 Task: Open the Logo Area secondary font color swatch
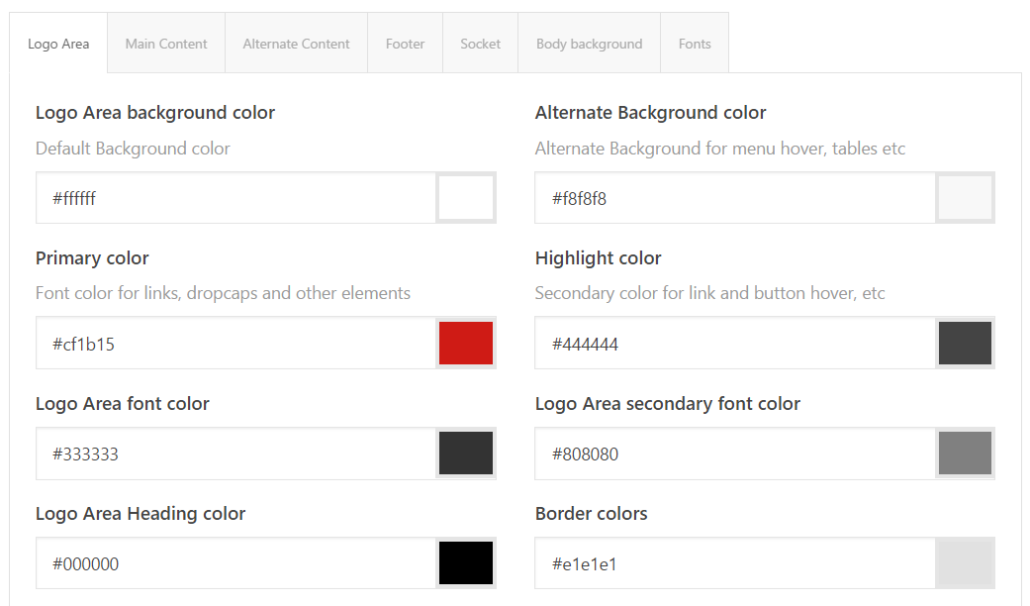(964, 452)
